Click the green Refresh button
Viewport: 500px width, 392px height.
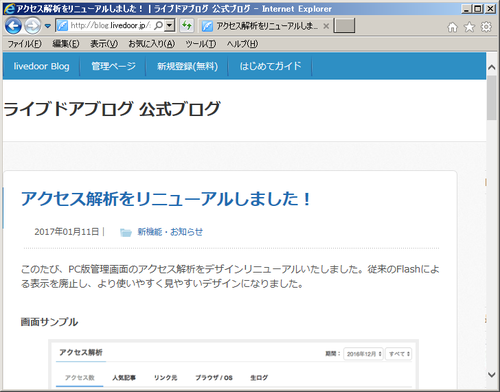187,25
